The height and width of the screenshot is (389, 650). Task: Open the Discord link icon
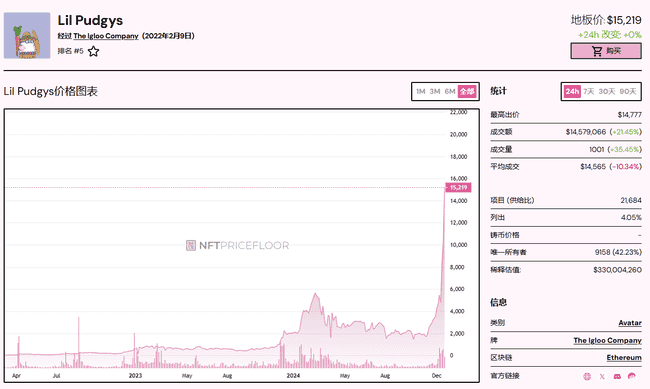(x=617, y=376)
